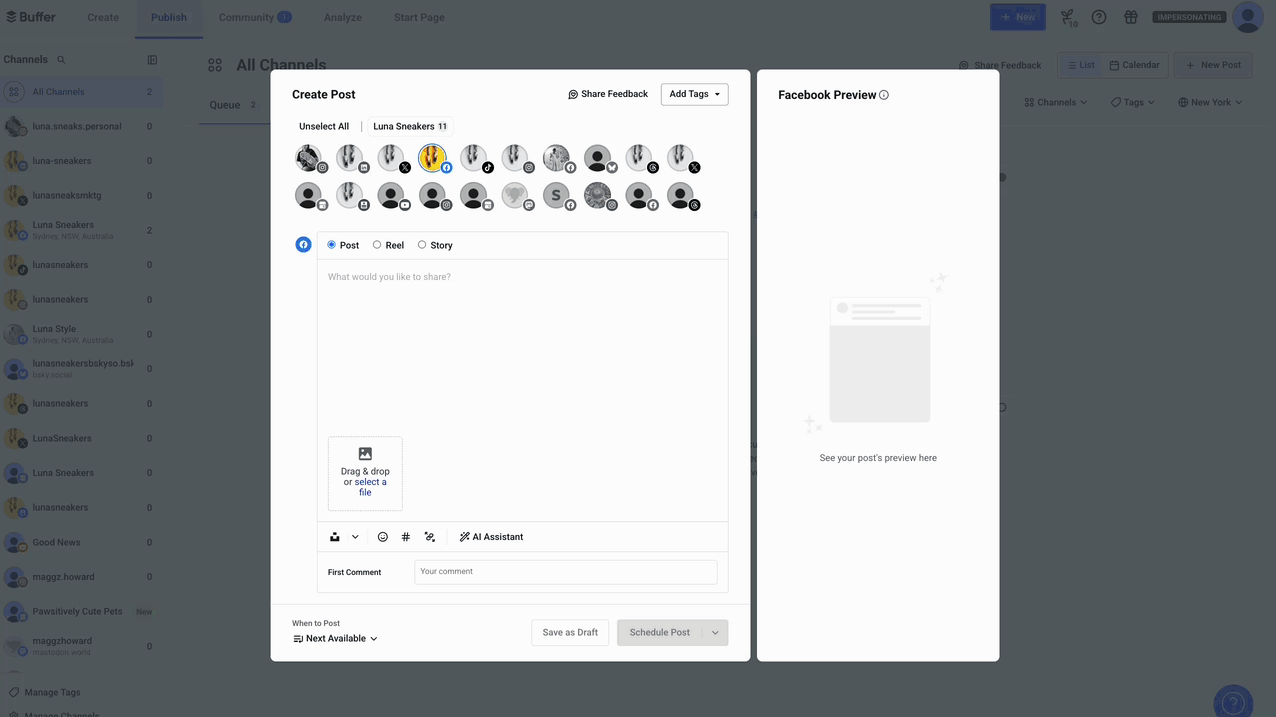The image size is (1276, 717).
Task: Open the Publish tab
Action: tap(169, 17)
